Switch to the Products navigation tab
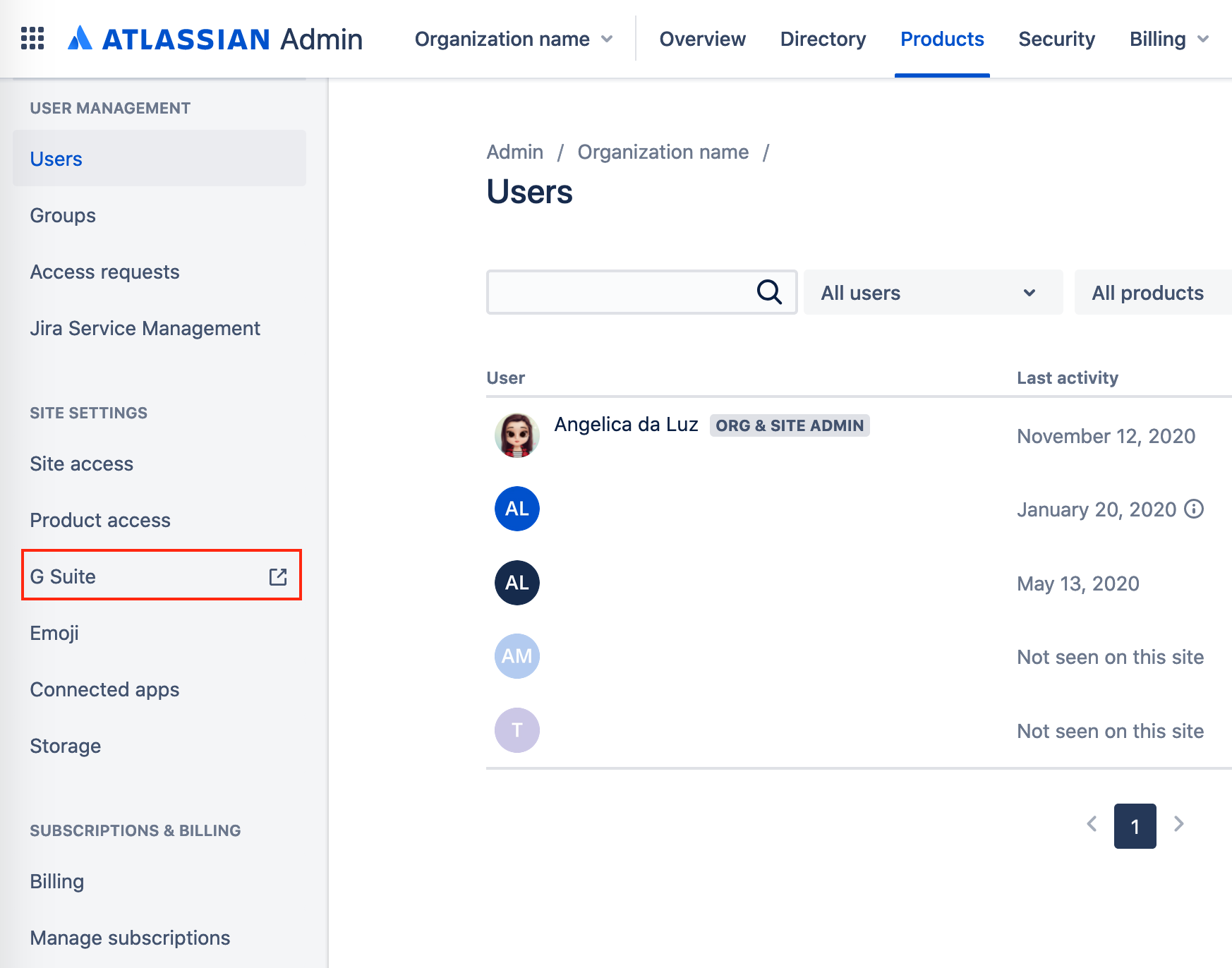Viewport: 1232px width, 968px height. (942, 39)
